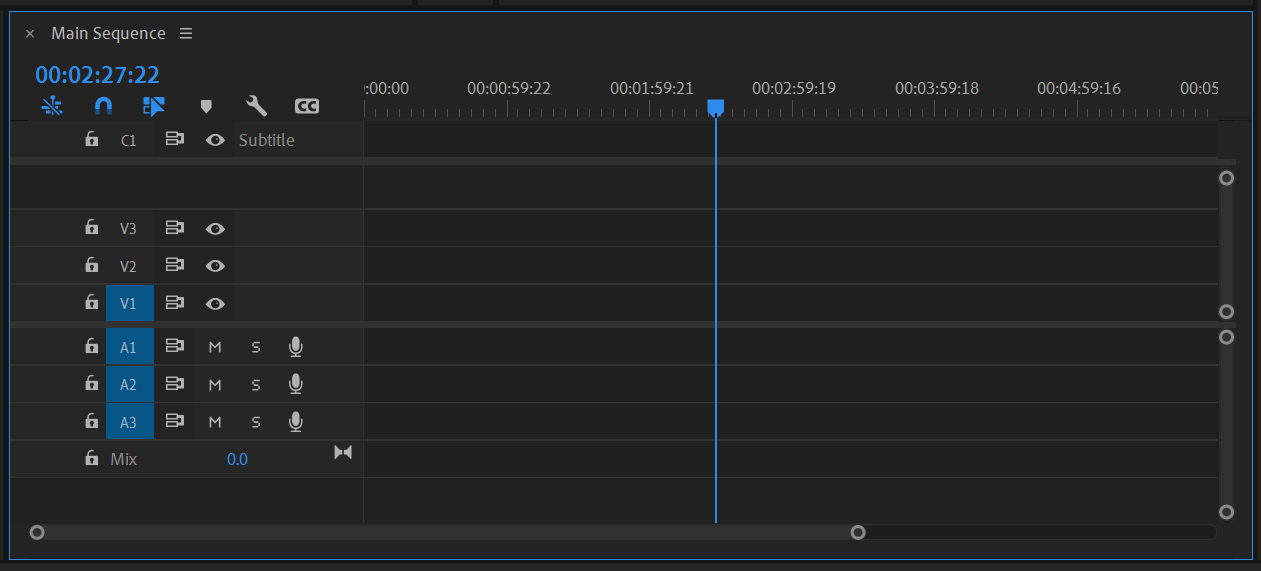Toggle A1 track targeting
Viewport: 1261px width, 571px height.
(x=130, y=347)
